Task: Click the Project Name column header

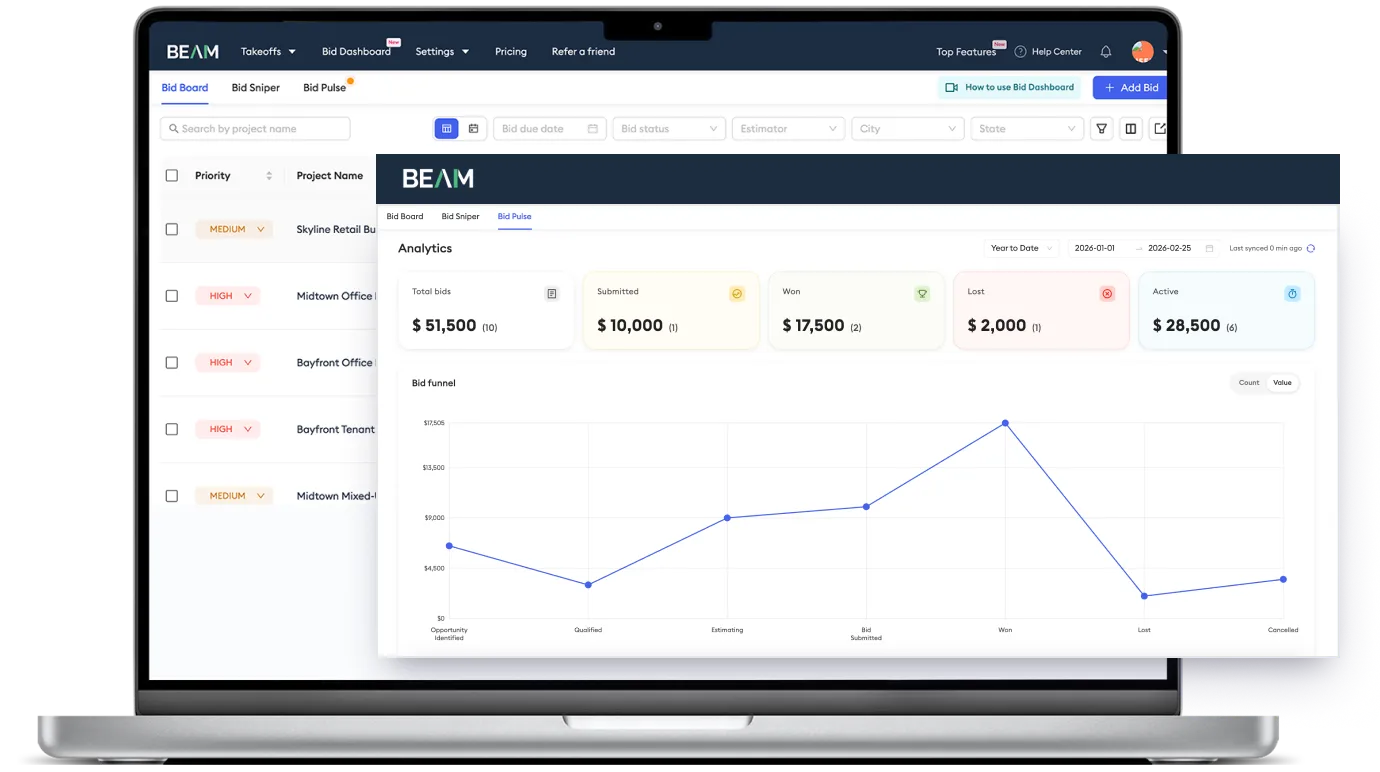Action: [330, 176]
